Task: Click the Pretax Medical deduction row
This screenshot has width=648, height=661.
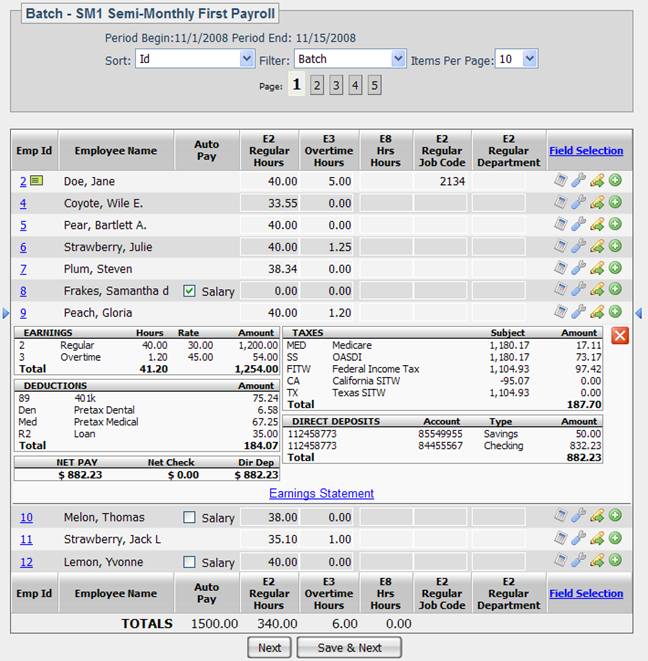Action: click(148, 422)
